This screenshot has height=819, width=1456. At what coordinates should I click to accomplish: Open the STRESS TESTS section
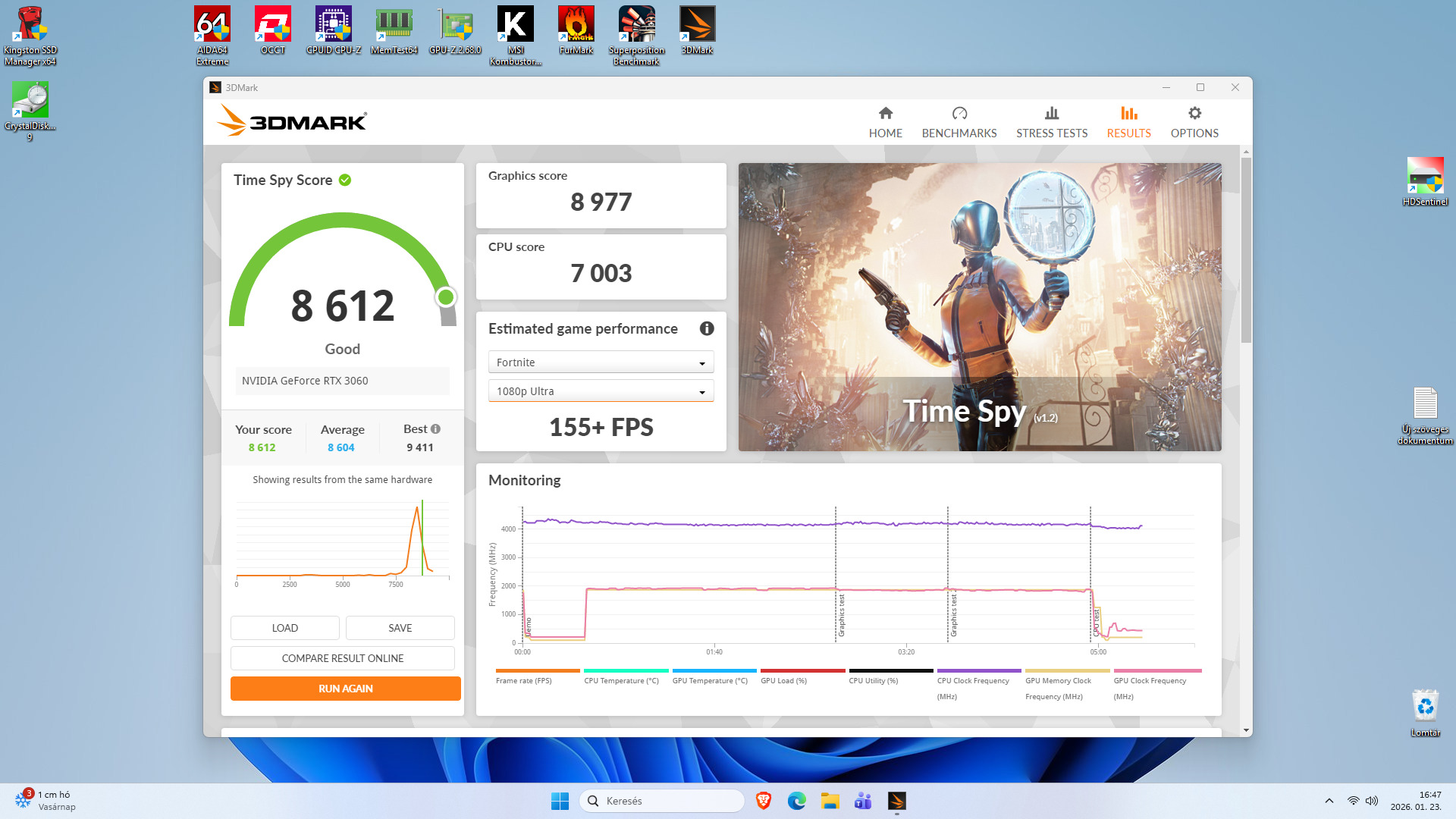point(1051,123)
